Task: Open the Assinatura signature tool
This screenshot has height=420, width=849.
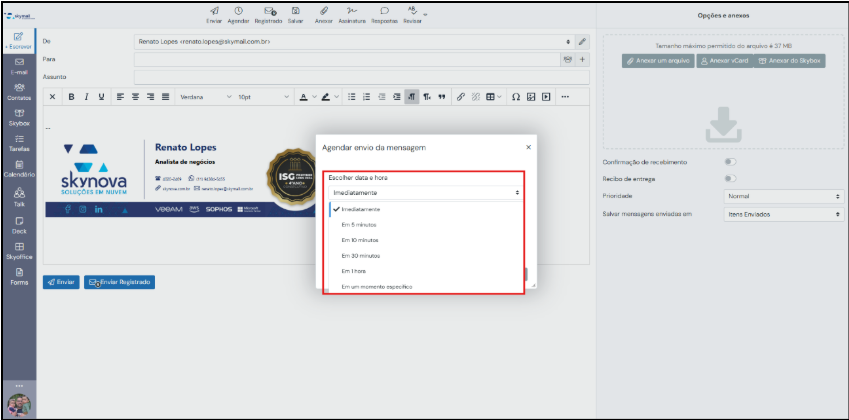Action: point(350,11)
